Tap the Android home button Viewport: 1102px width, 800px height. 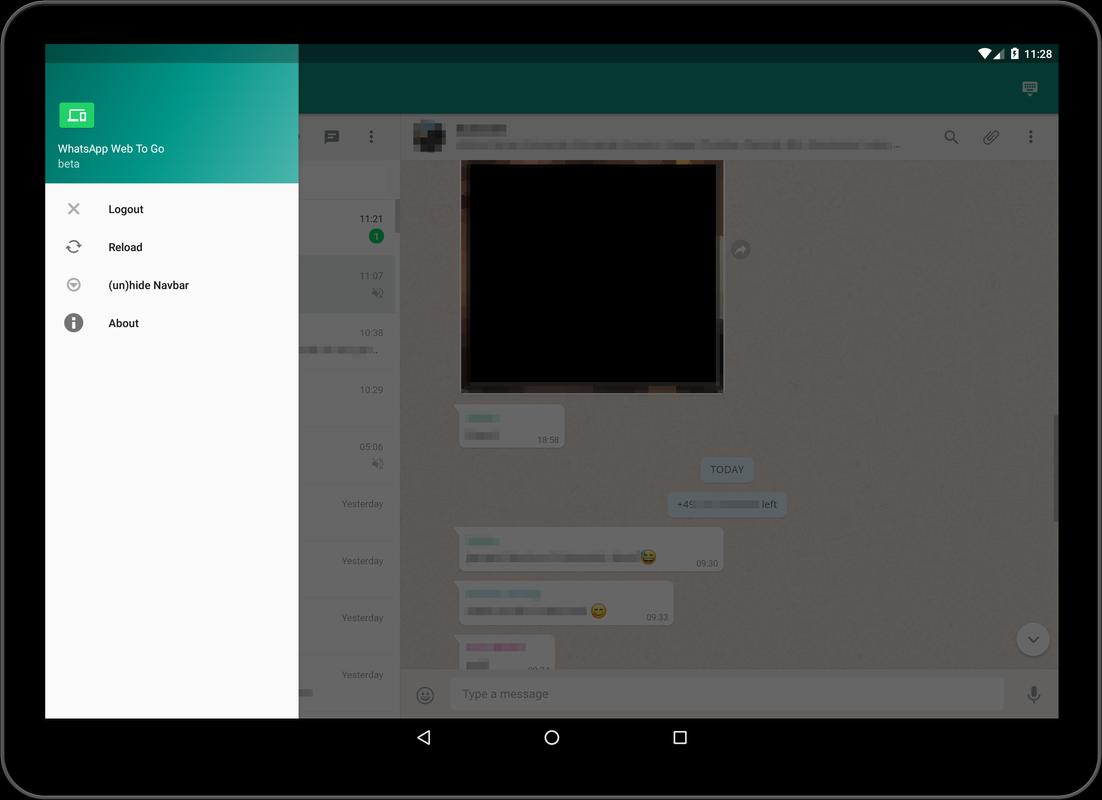click(x=552, y=737)
